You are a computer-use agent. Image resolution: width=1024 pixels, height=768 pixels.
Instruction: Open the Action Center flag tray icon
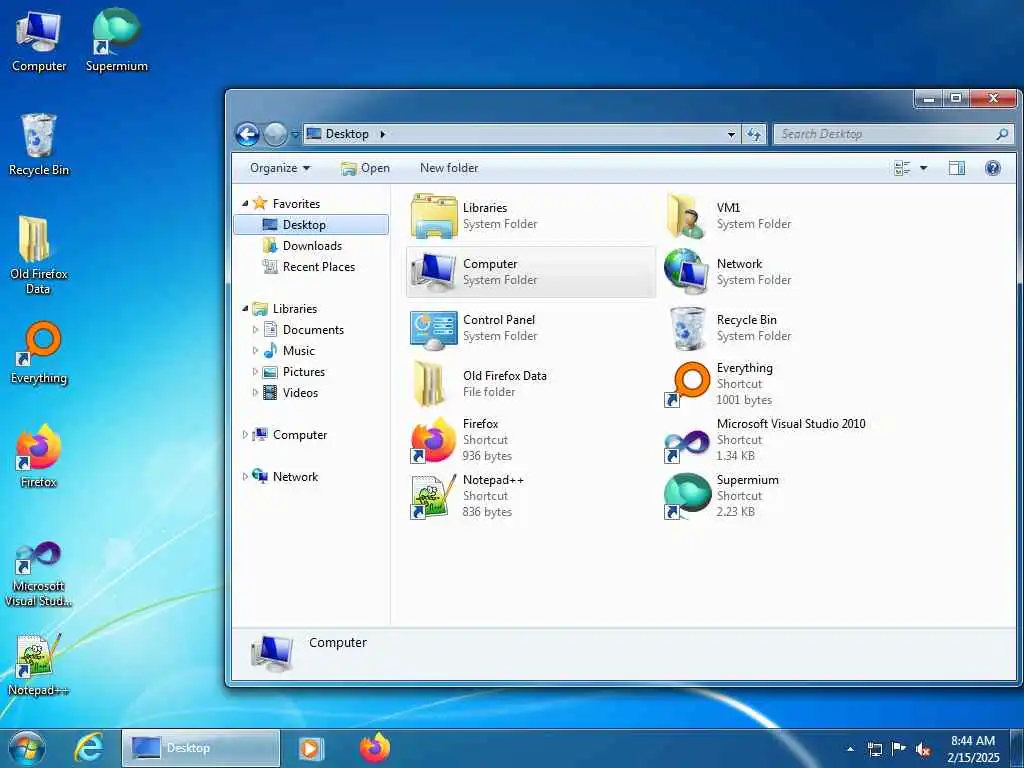[899, 749]
